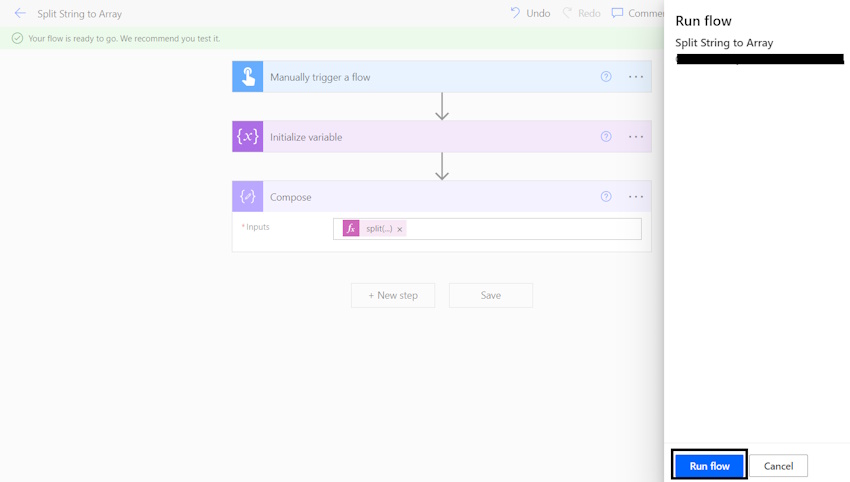Remove the split(...) expression token

400,229
